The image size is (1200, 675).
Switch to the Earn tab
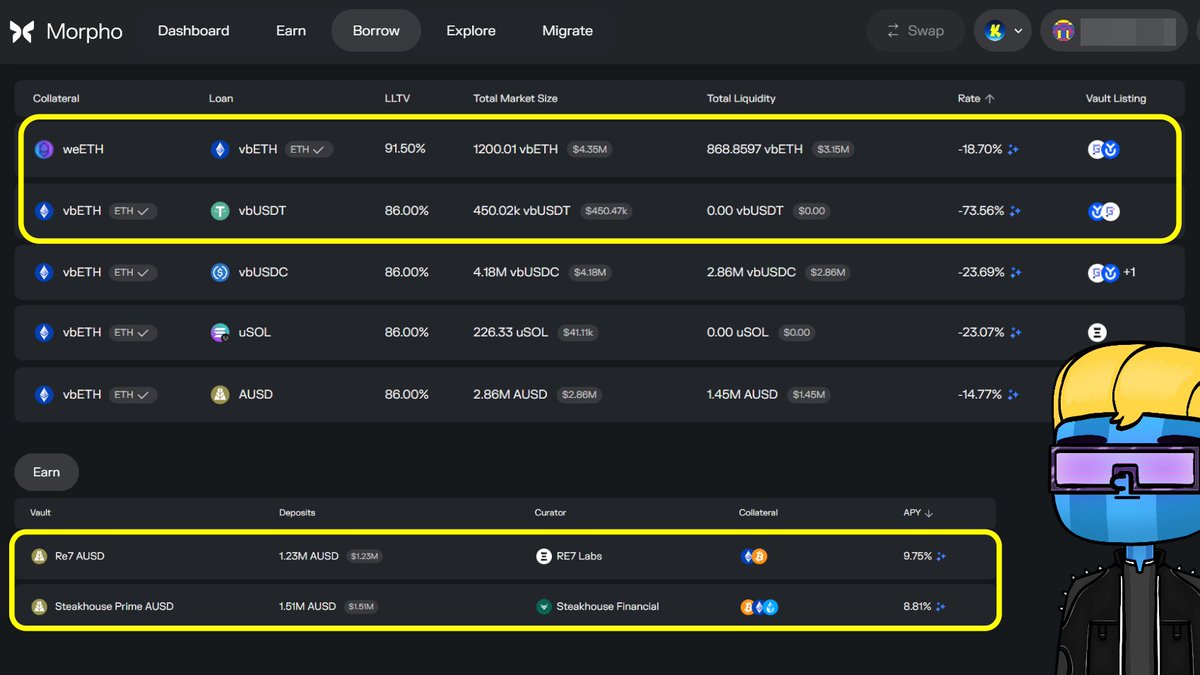pos(291,31)
